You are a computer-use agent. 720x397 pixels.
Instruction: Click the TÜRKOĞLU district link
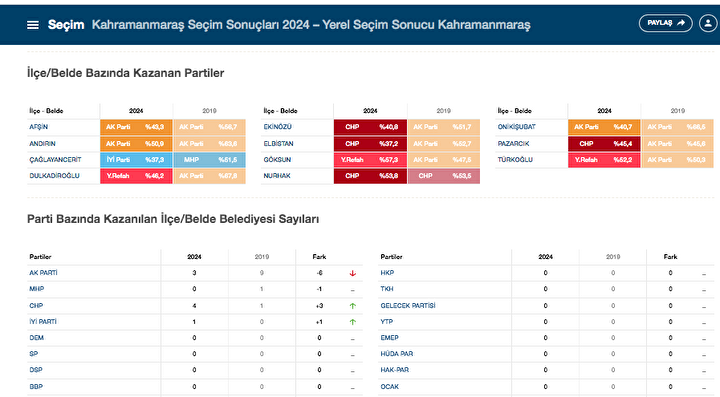(515, 160)
